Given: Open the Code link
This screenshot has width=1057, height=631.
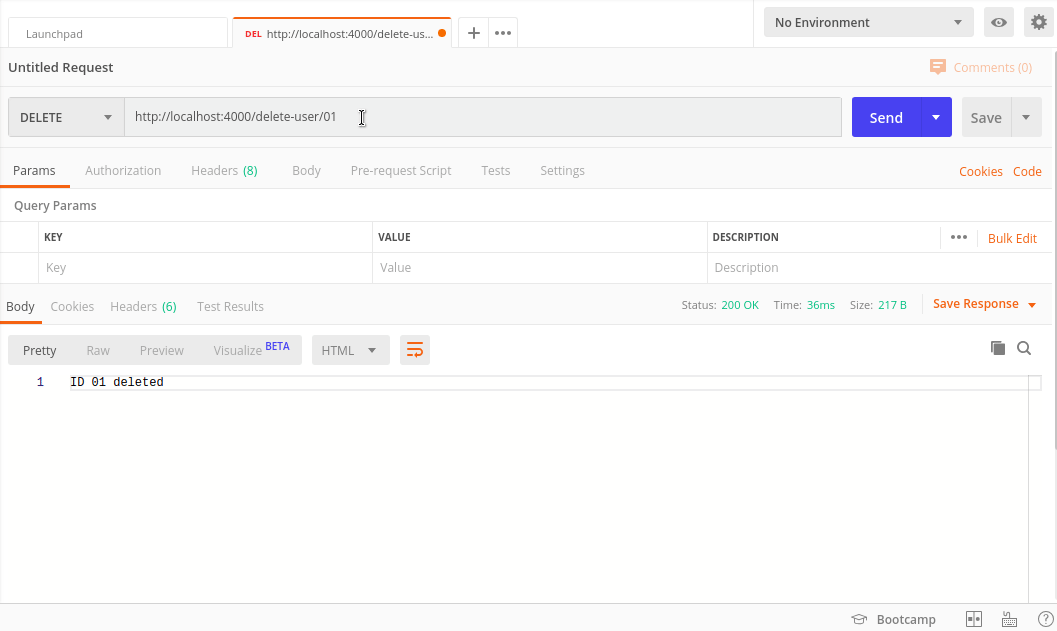Looking at the screenshot, I should tap(1027, 171).
